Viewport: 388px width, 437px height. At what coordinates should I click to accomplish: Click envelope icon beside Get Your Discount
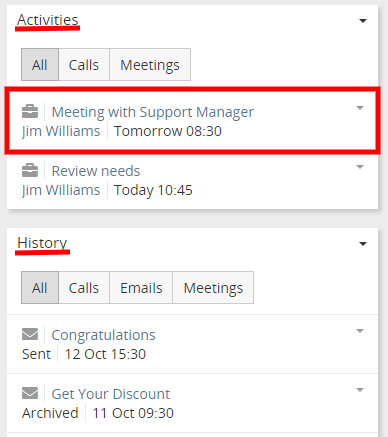[30, 393]
